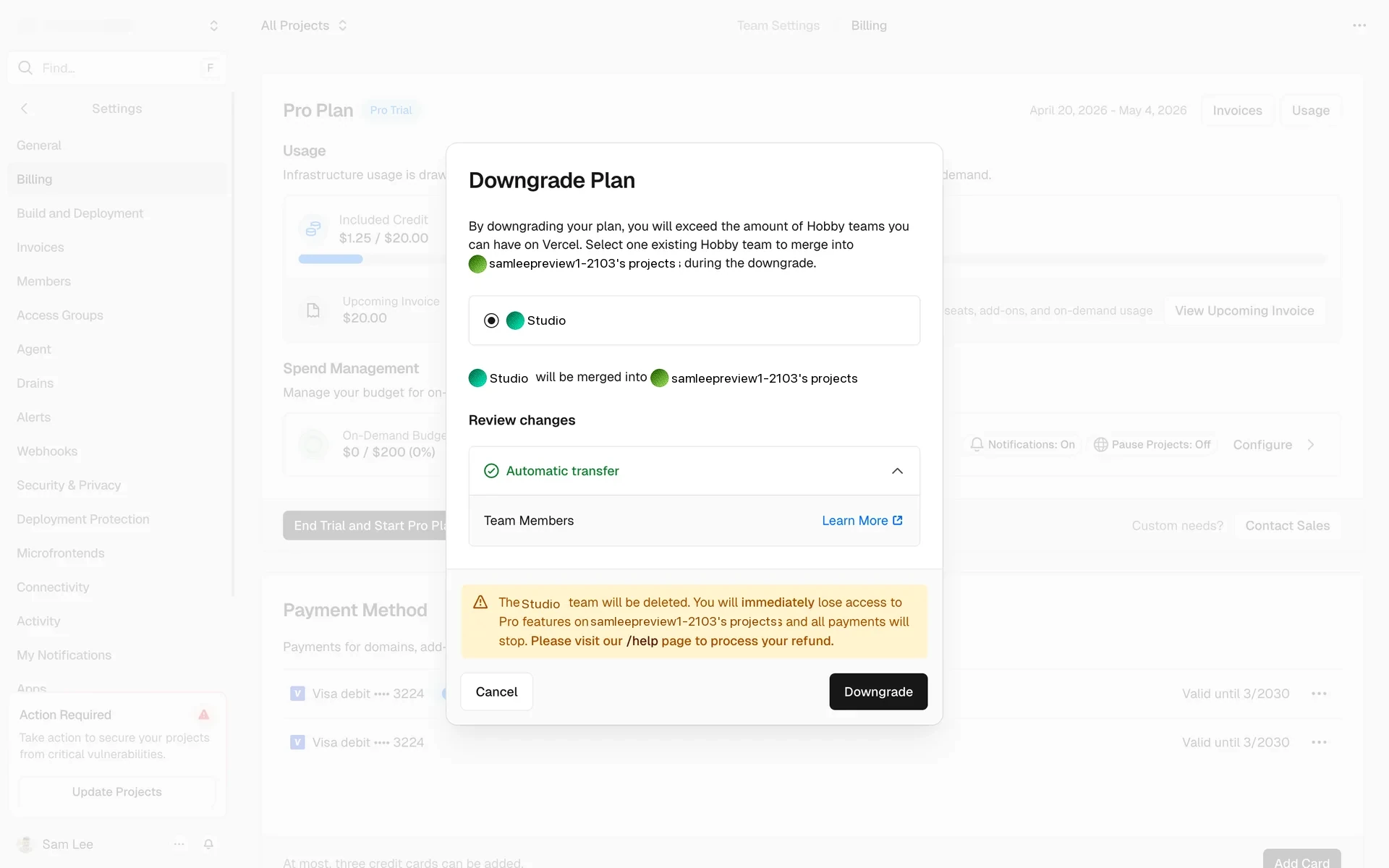
Task: Click the Upcoming Invoice document icon
Action: point(313,310)
